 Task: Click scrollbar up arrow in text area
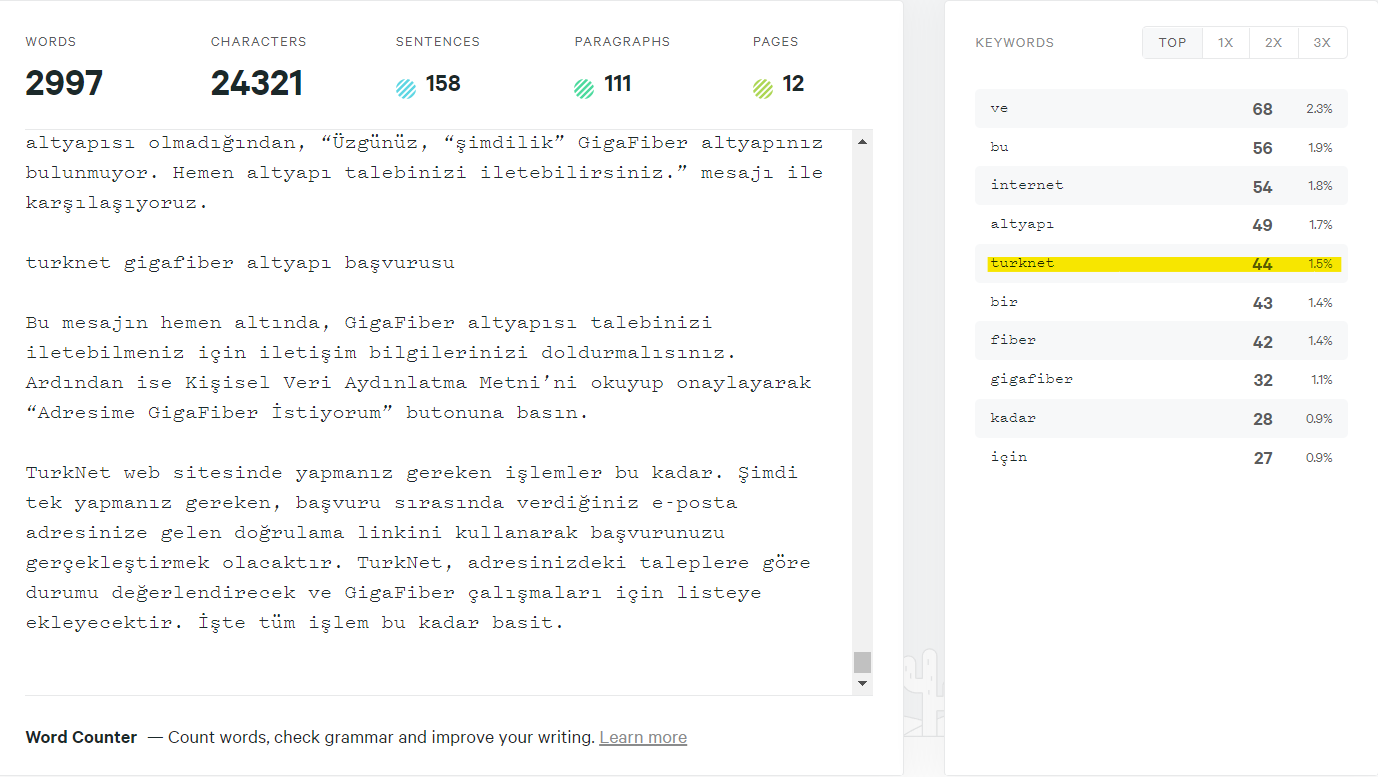[x=862, y=142]
